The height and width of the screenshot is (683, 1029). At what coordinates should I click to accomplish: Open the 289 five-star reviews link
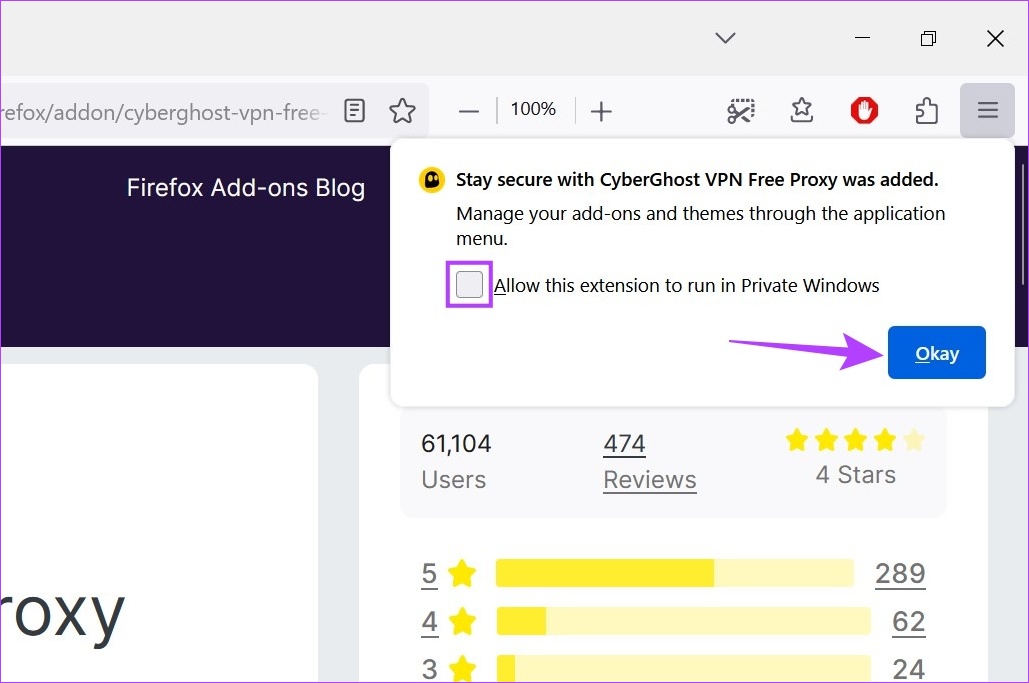pyautogui.click(x=899, y=573)
